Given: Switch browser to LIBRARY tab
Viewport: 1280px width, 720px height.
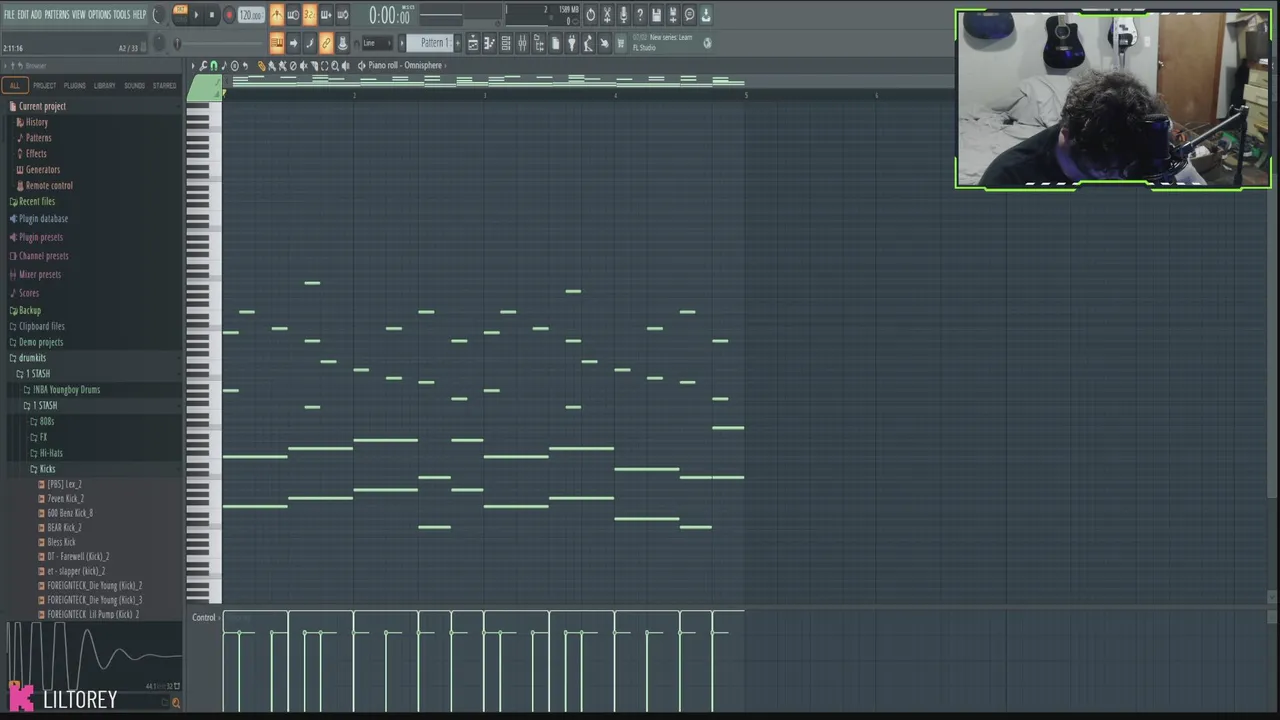Looking at the screenshot, I should pos(105,86).
